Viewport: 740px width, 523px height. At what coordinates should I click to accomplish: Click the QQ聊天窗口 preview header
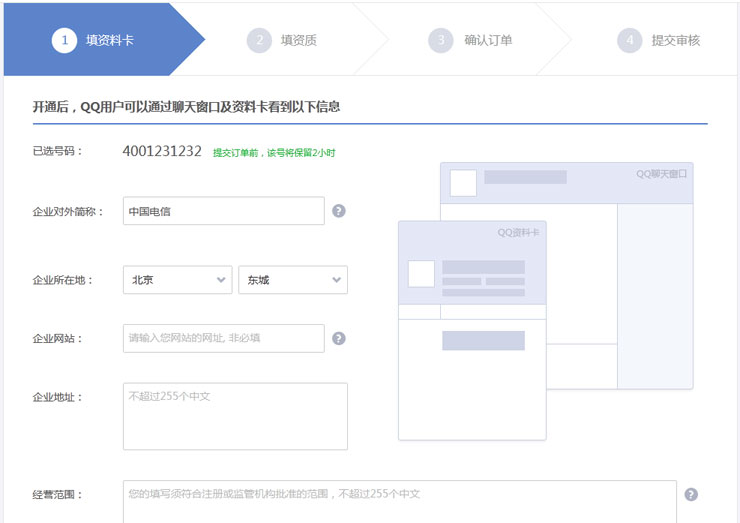pyautogui.click(x=566, y=183)
